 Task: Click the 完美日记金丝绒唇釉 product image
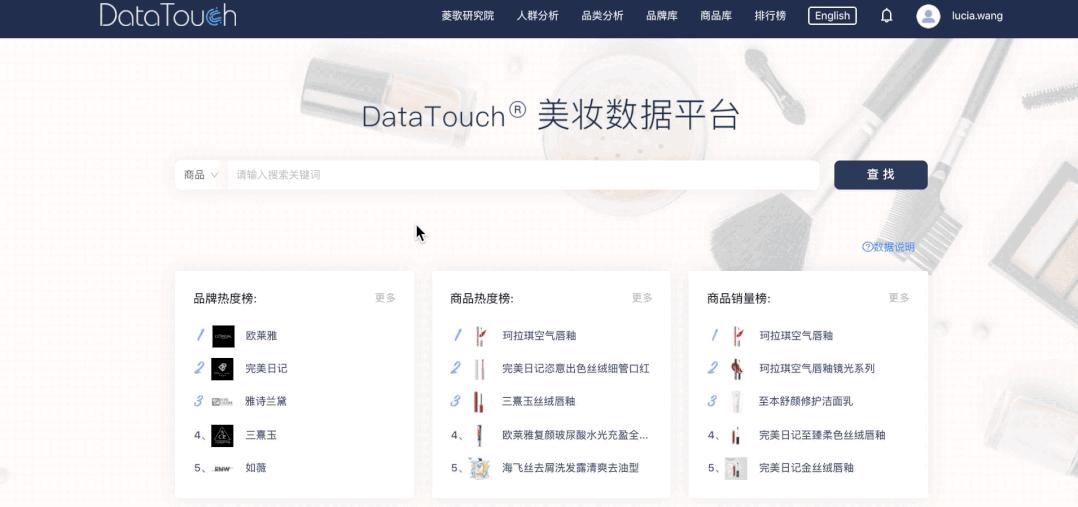736,468
